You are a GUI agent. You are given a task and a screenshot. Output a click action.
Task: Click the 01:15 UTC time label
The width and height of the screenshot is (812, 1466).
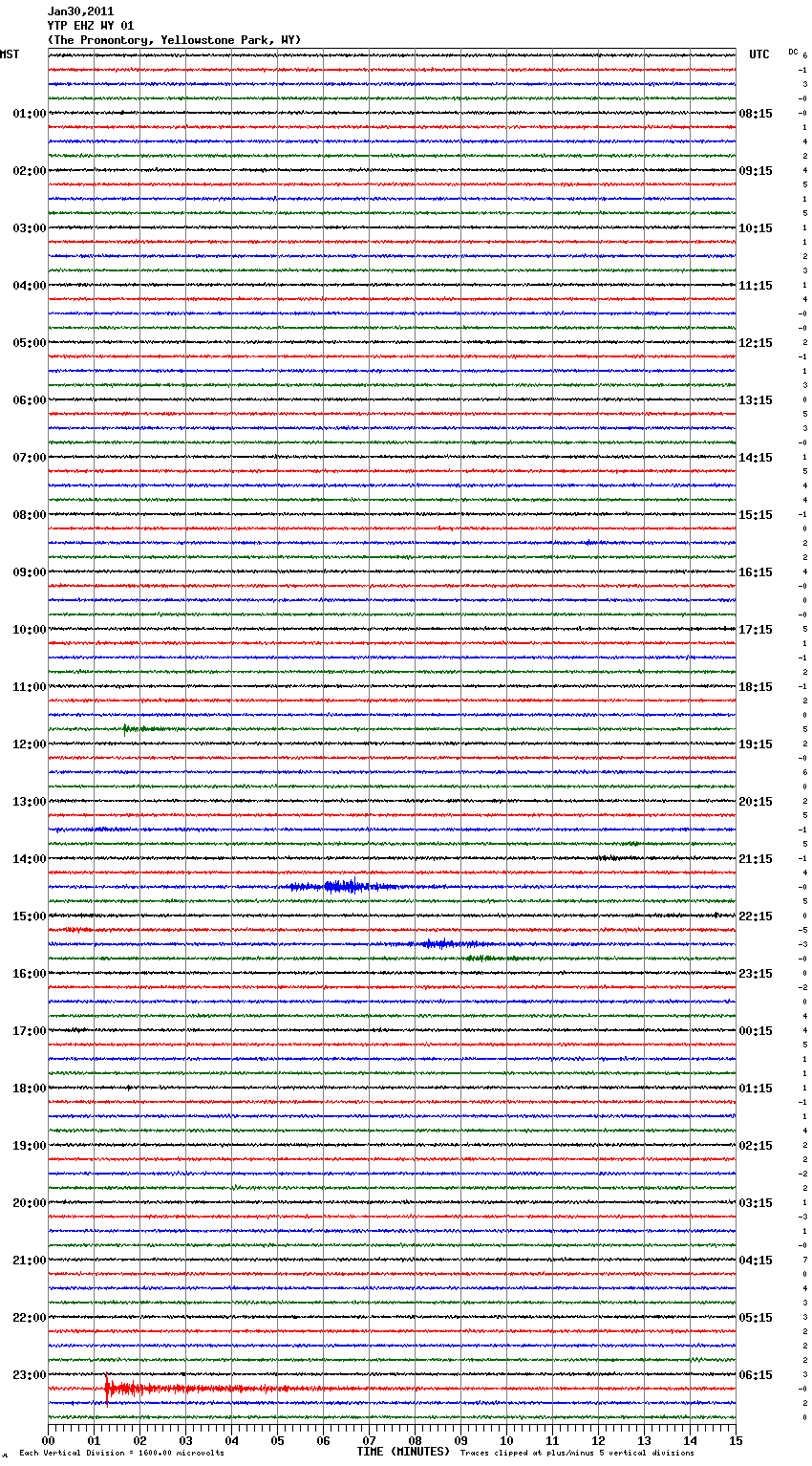click(756, 1089)
